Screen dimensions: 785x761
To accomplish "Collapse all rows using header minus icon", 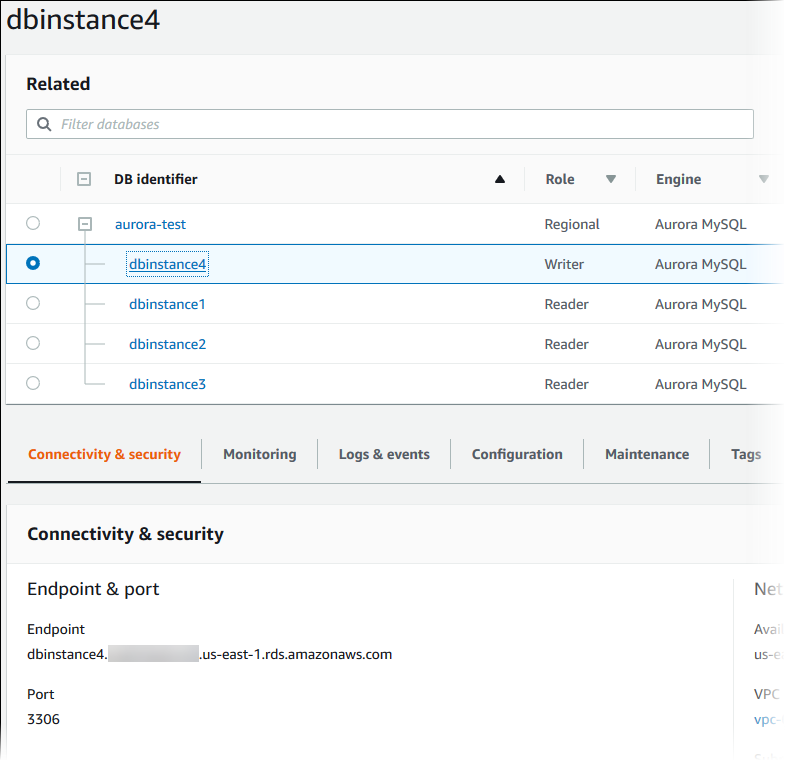I will [84, 180].
